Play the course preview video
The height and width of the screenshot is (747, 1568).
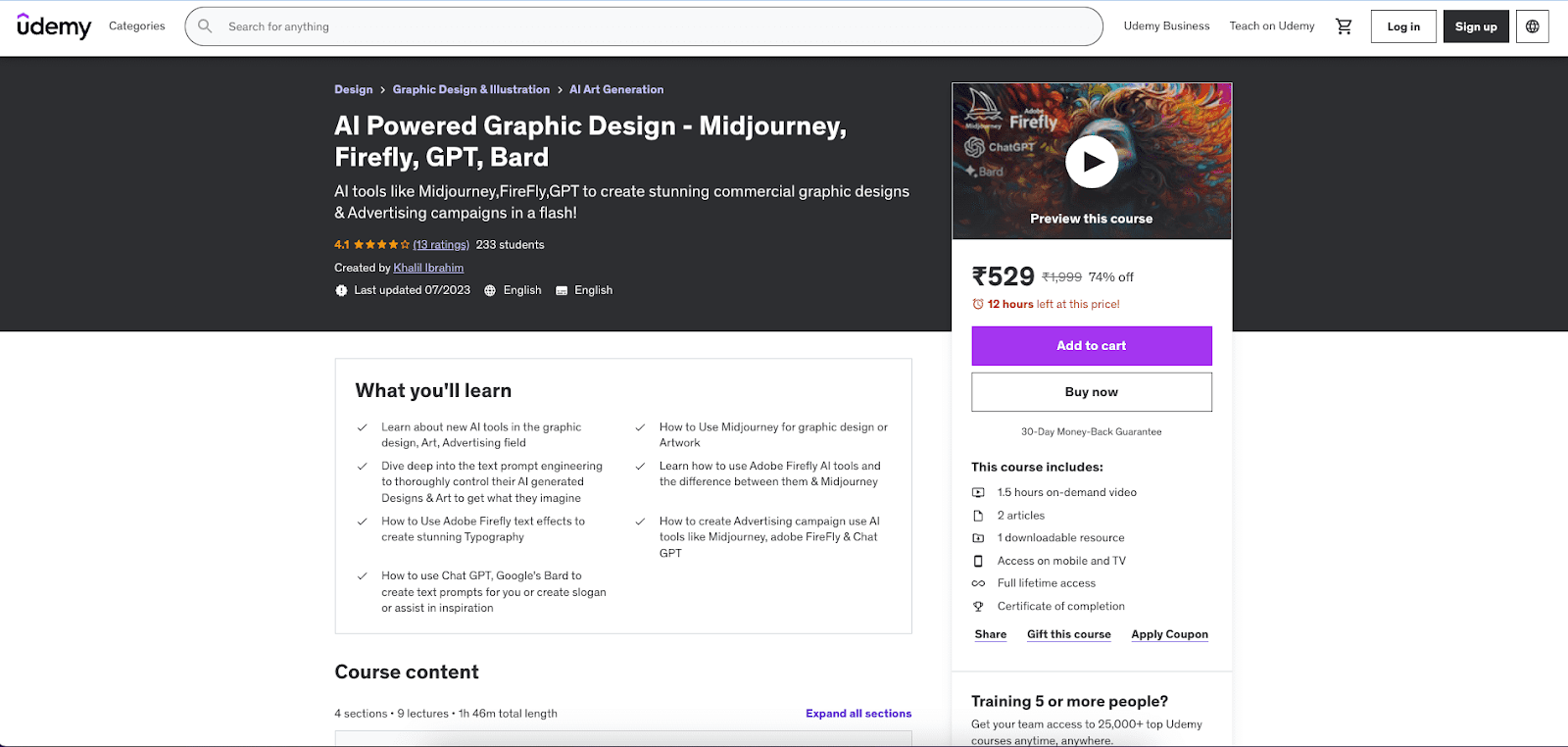(1092, 162)
